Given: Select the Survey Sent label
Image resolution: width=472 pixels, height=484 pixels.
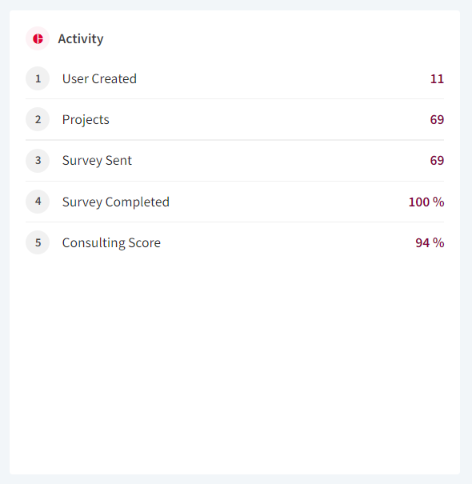Looking at the screenshot, I should (97, 161).
